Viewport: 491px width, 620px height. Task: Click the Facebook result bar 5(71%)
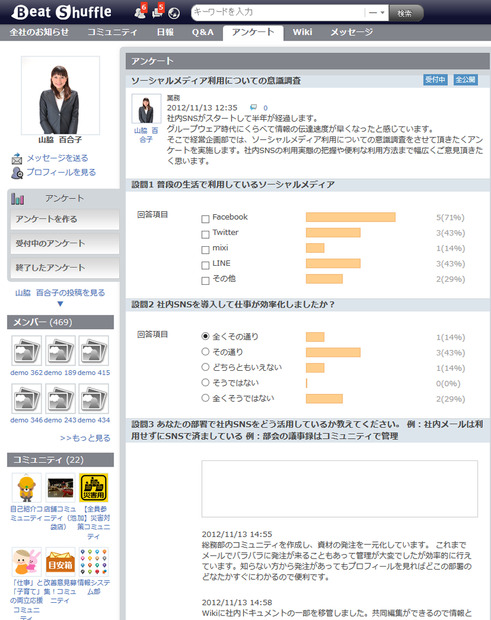pyautogui.click(x=351, y=217)
